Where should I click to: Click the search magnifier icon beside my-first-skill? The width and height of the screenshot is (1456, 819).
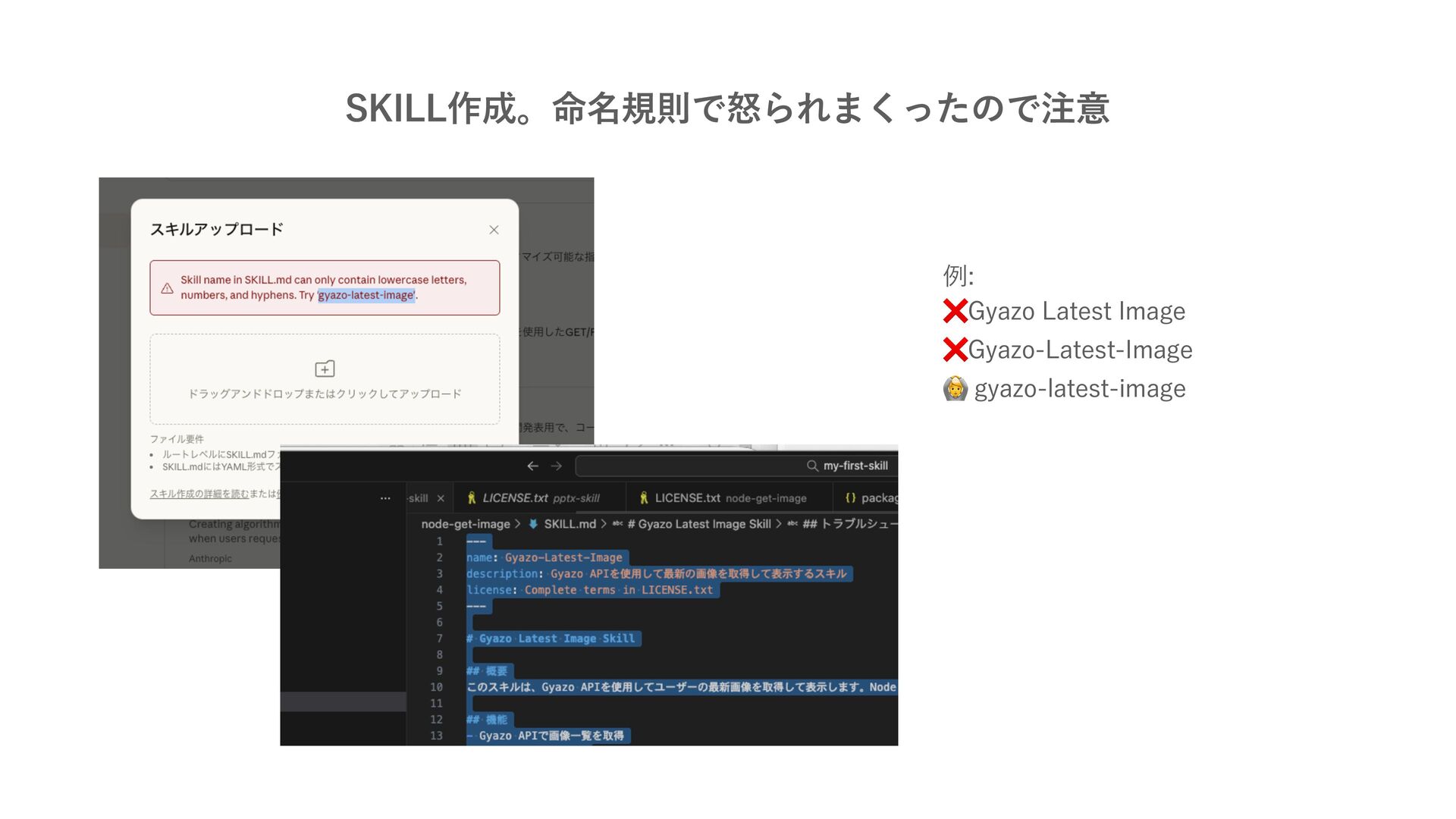(812, 466)
